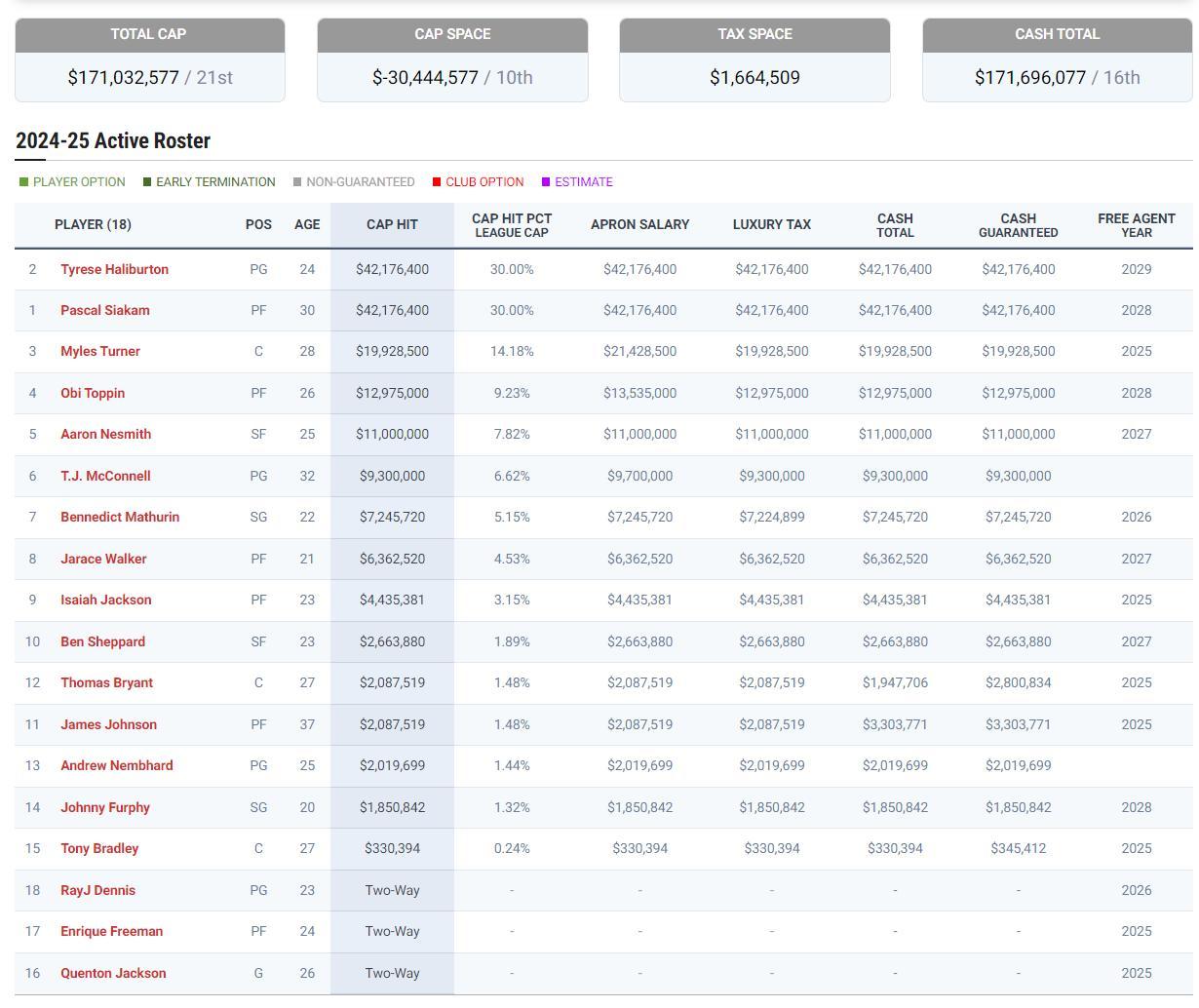Sort the roster by Cap Hit column

(392, 224)
